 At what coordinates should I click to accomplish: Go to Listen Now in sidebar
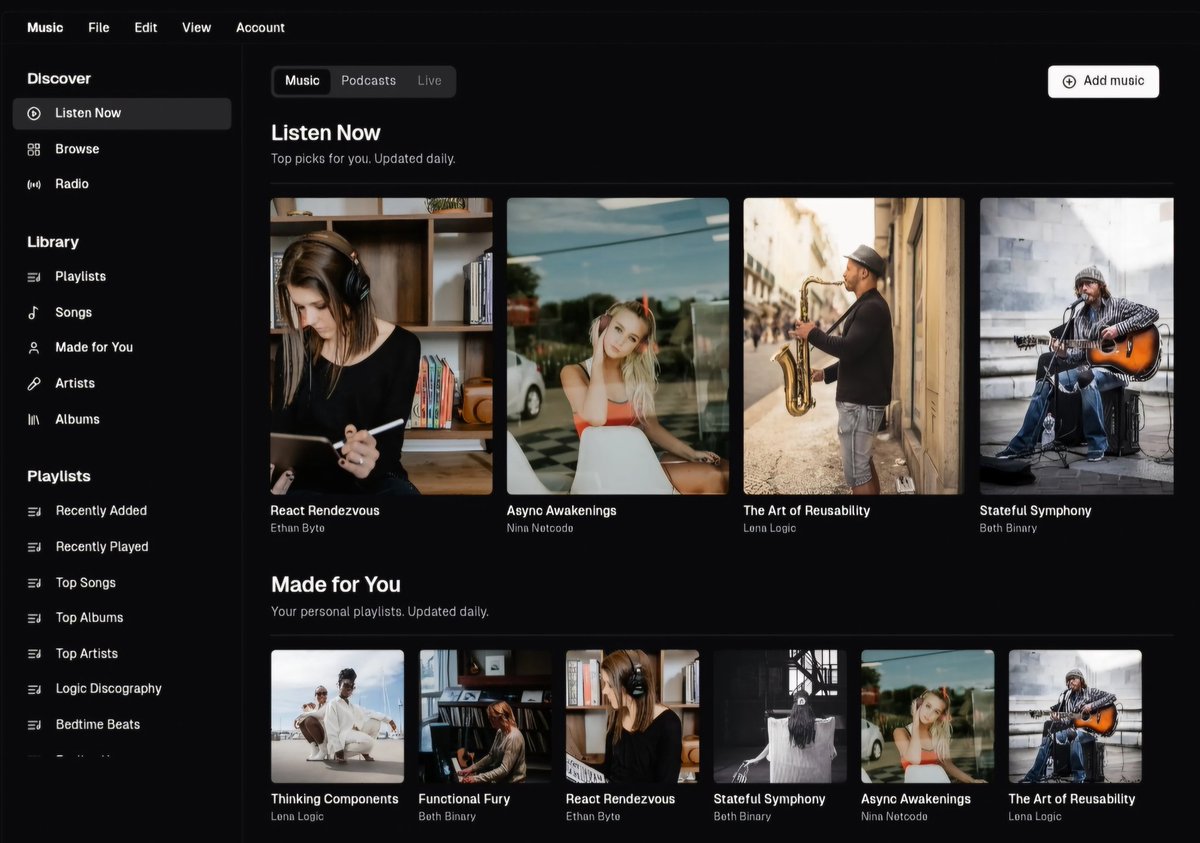point(122,114)
